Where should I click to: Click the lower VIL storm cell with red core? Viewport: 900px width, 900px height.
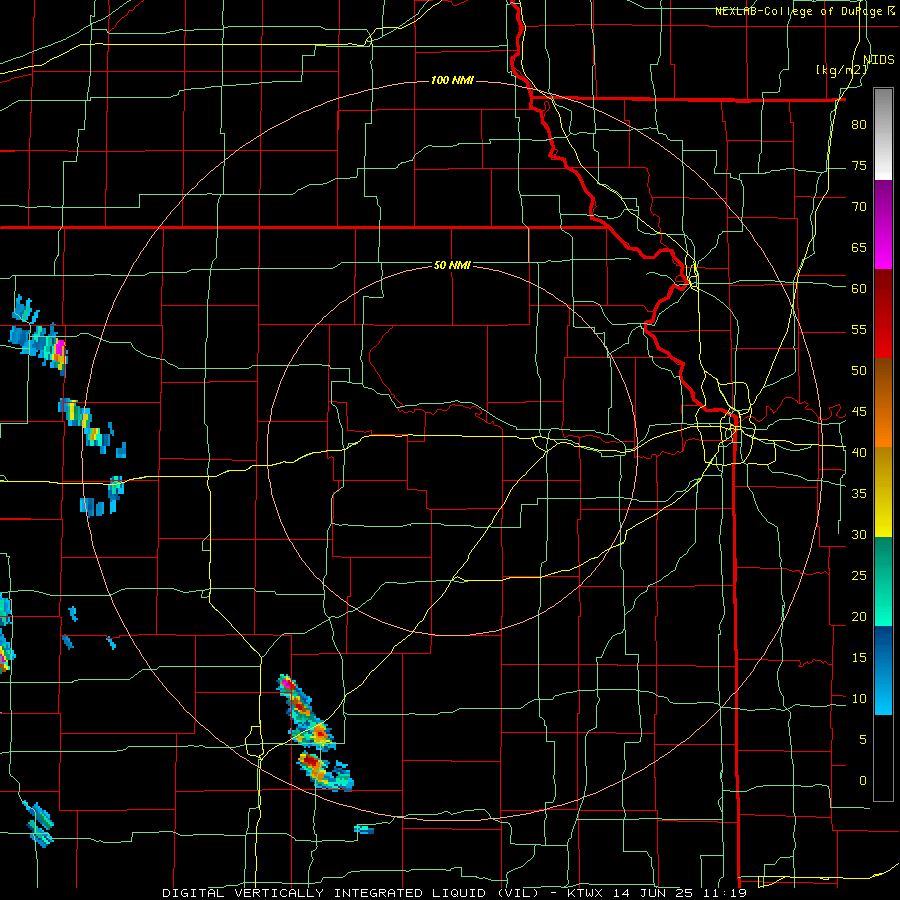click(325, 772)
